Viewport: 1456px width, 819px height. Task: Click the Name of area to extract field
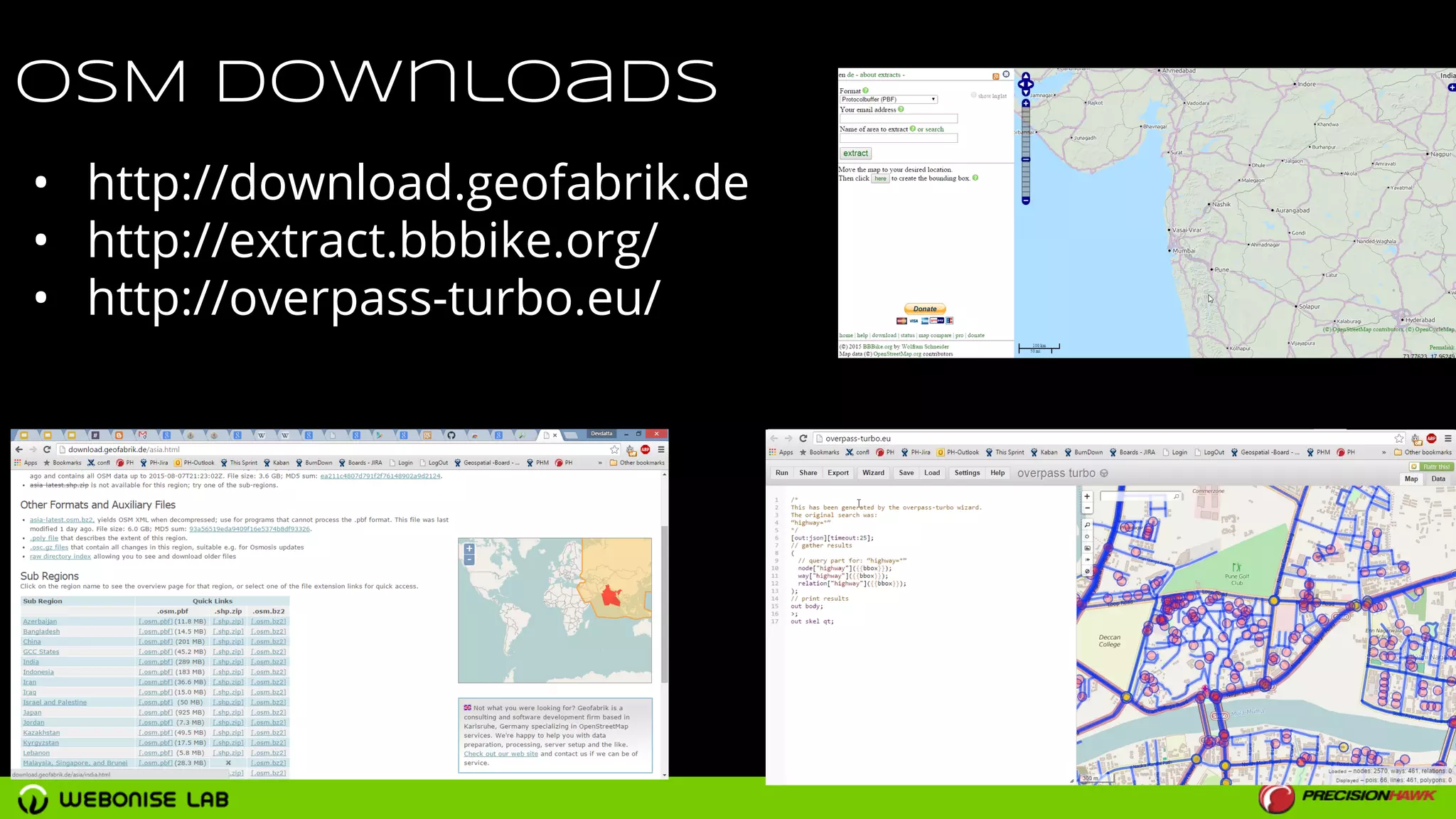(x=899, y=139)
